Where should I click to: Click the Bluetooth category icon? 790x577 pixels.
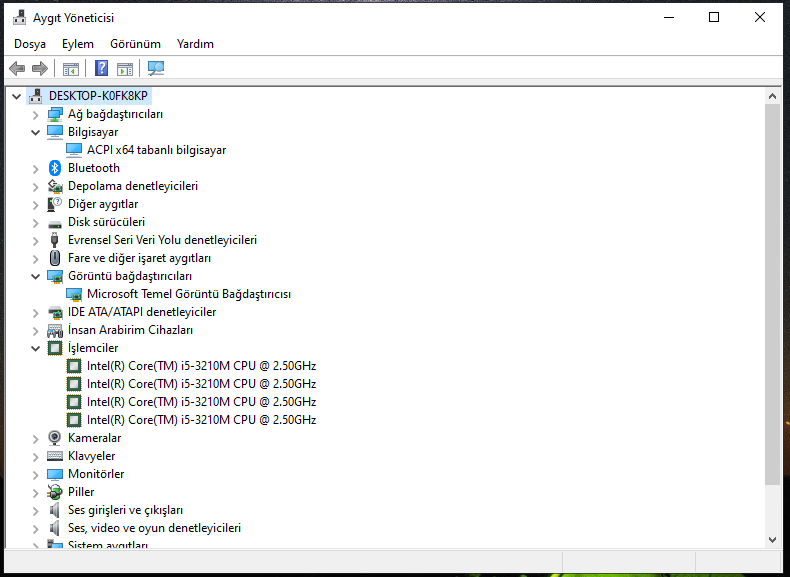click(55, 168)
